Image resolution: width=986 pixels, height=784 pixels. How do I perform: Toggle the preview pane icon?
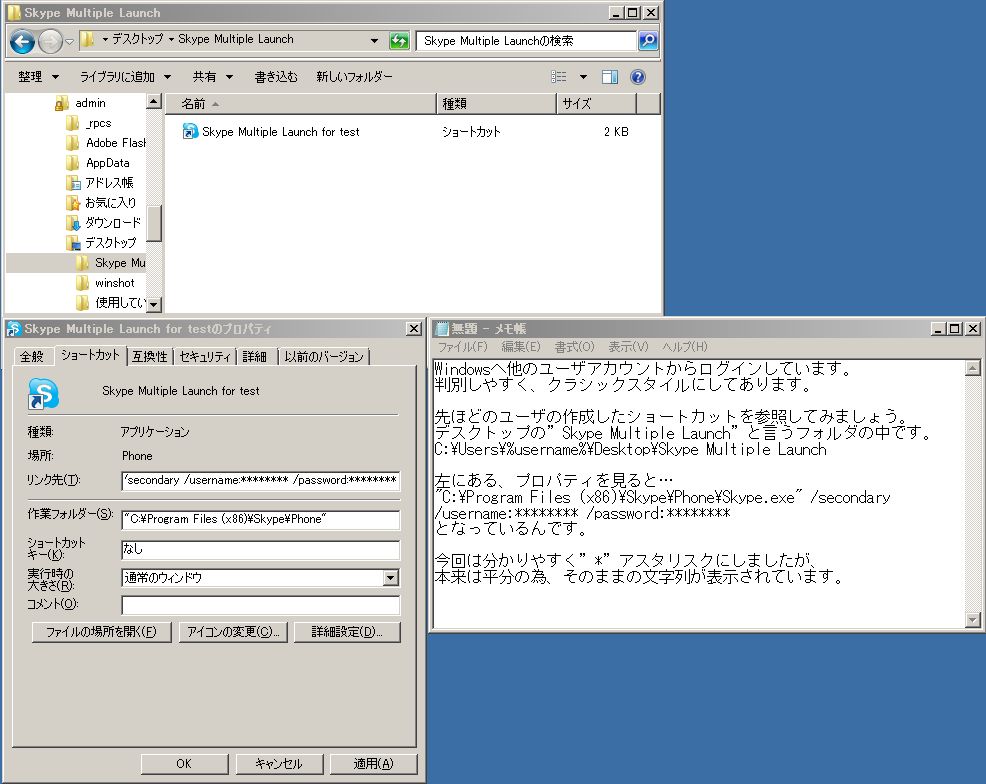[x=610, y=77]
